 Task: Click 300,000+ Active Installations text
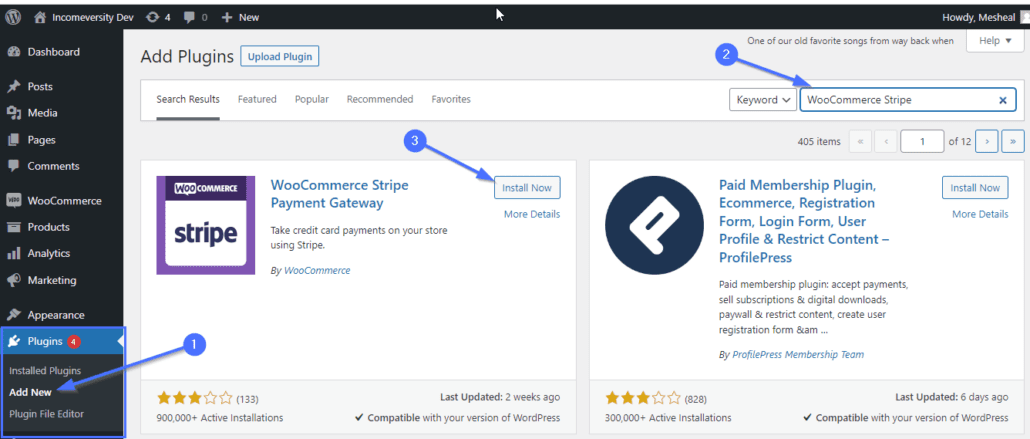coord(668,417)
